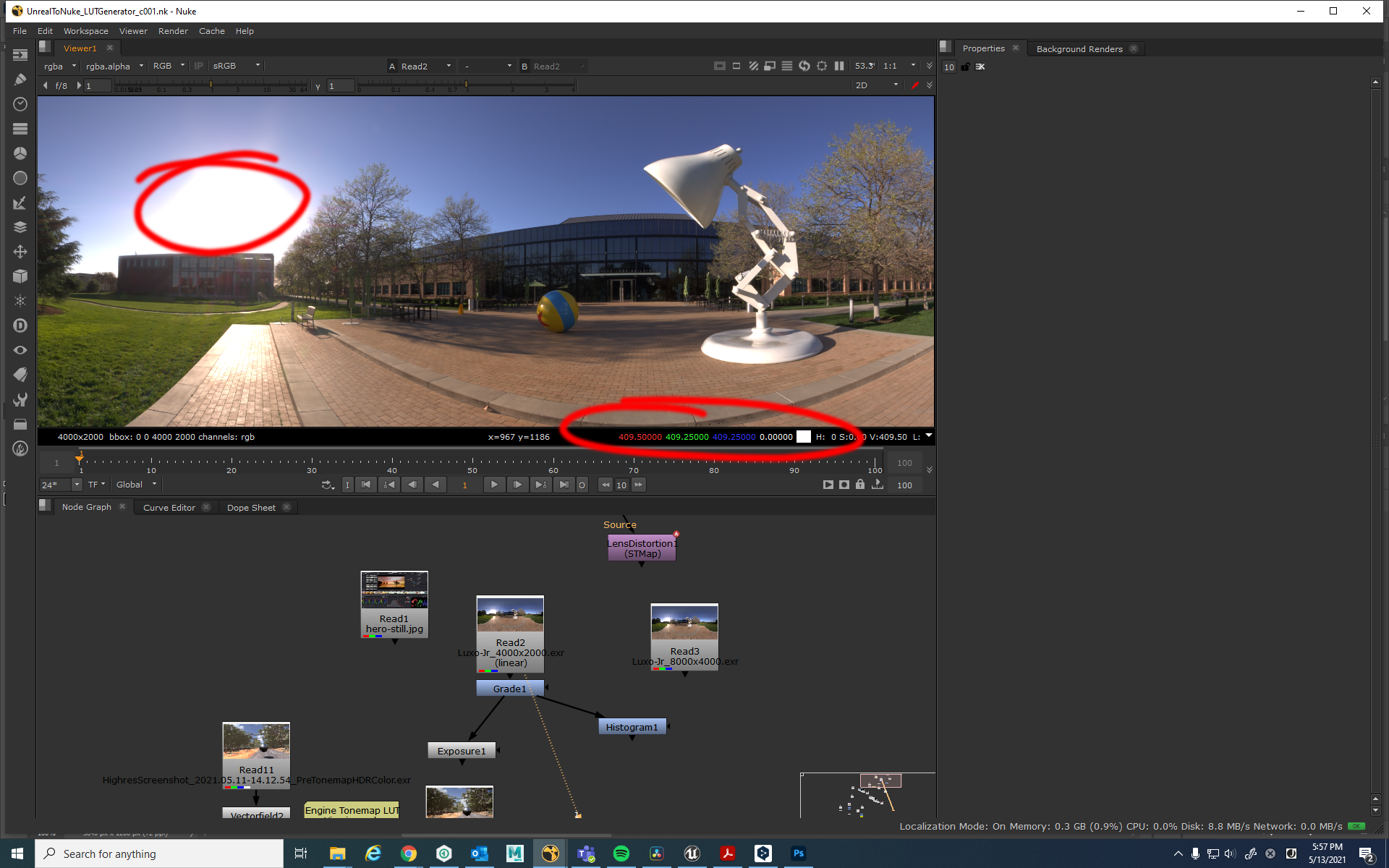Image resolution: width=1389 pixels, height=868 pixels.
Task: Jump to the last frame button
Action: 564,485
